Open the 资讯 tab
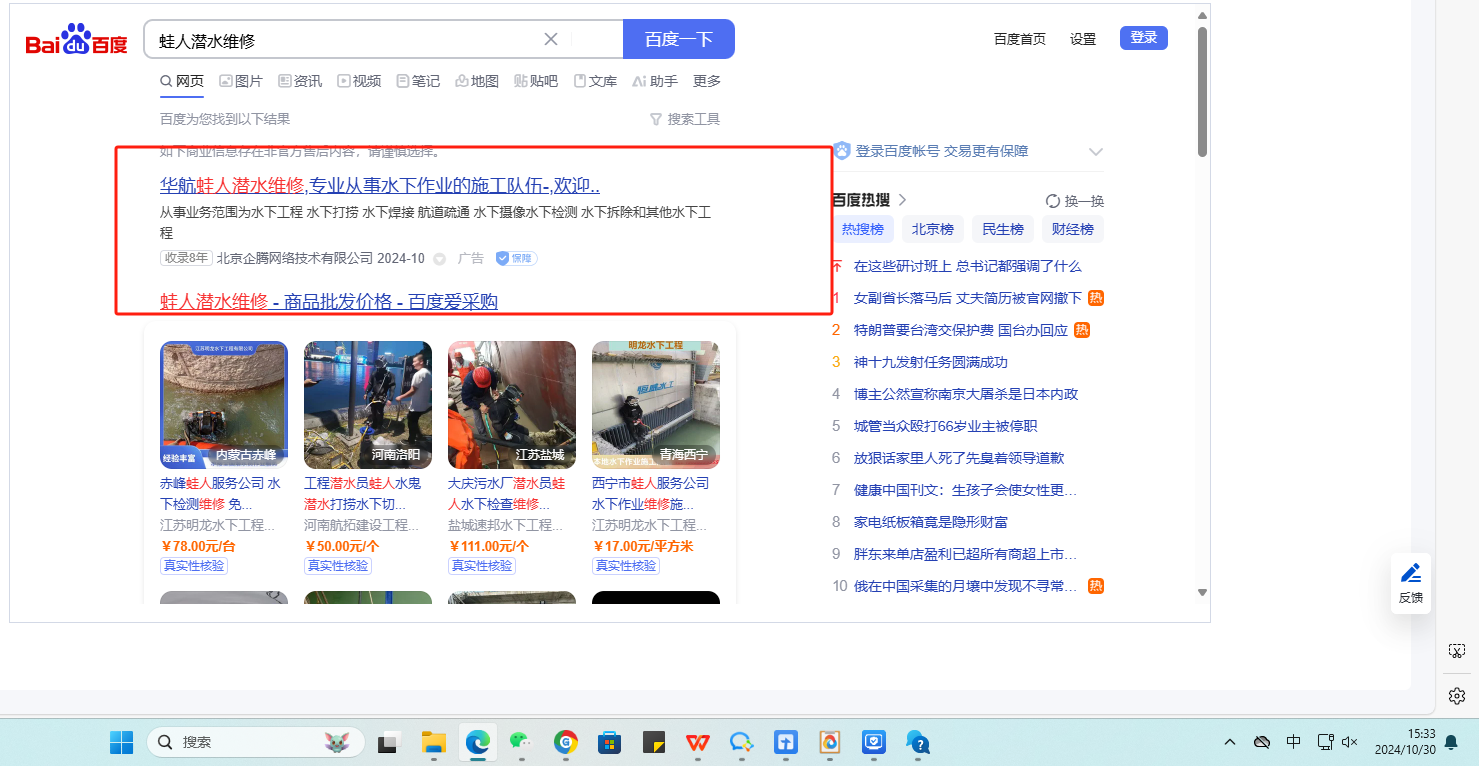Screen dimensions: 1479x766 pyautogui.click(x=300, y=81)
